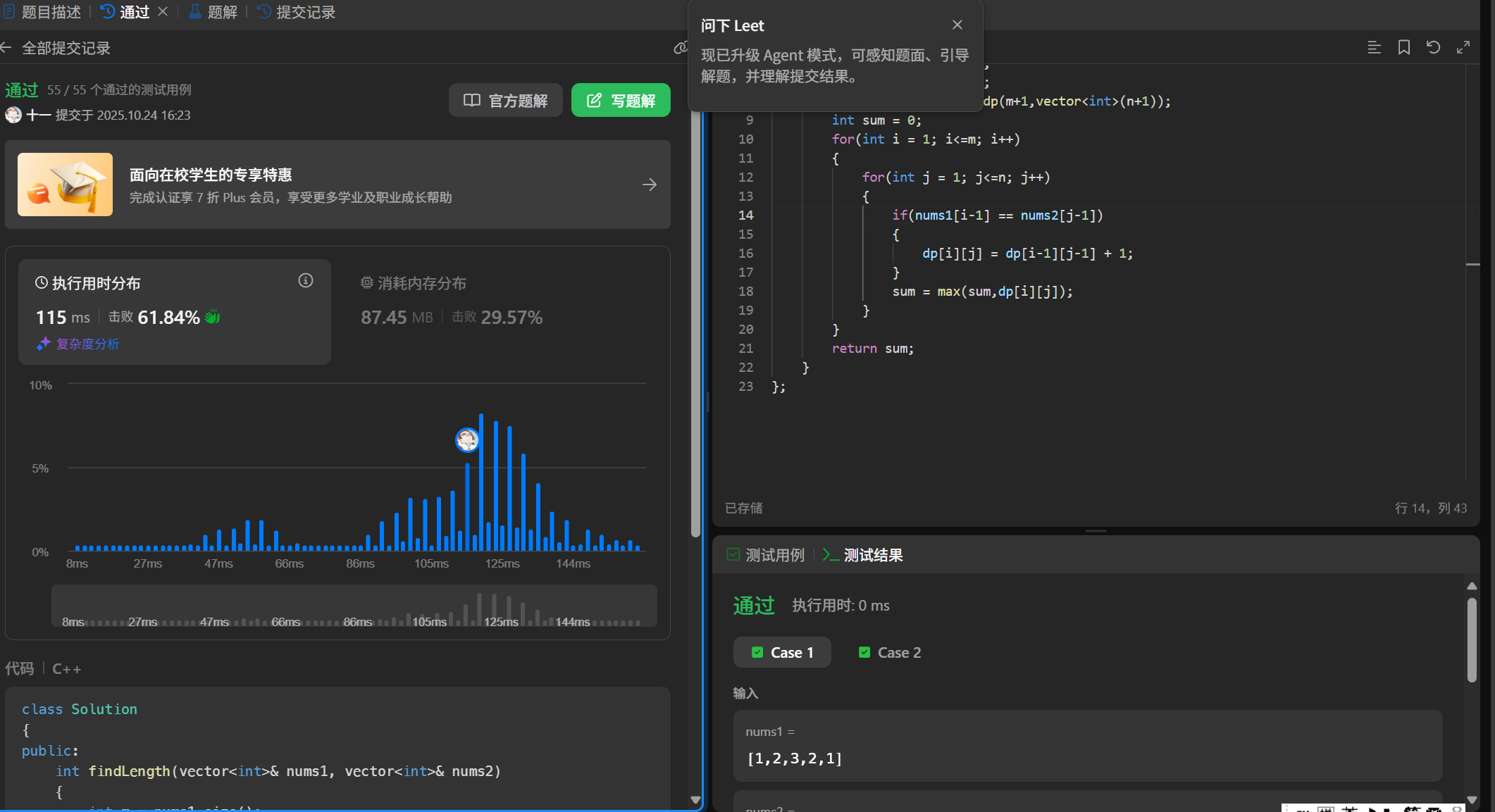Go back using the arrow beside 全部提交记录
1495x812 pixels.
(7, 48)
